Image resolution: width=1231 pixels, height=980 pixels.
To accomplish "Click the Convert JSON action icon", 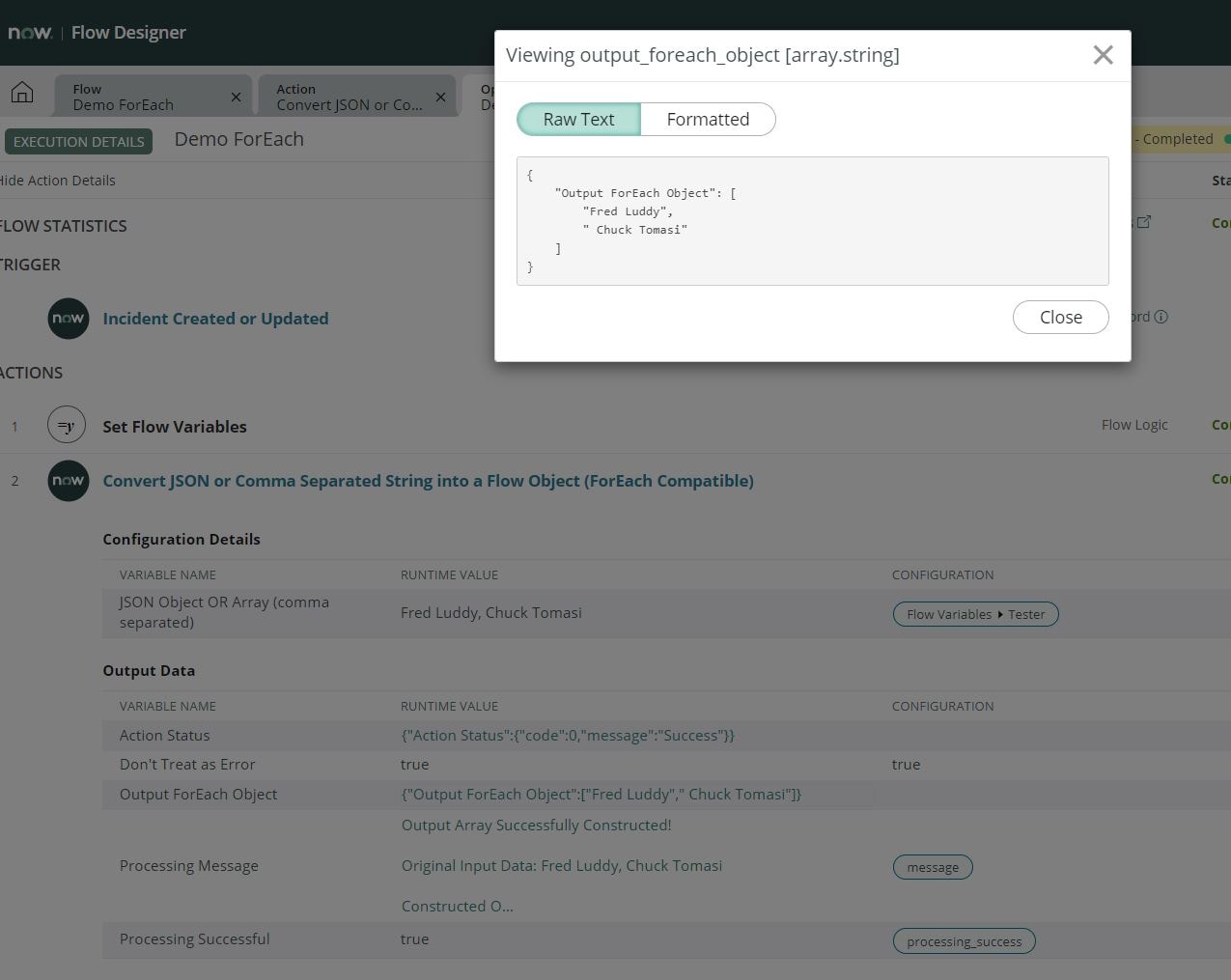I will tap(68, 481).
